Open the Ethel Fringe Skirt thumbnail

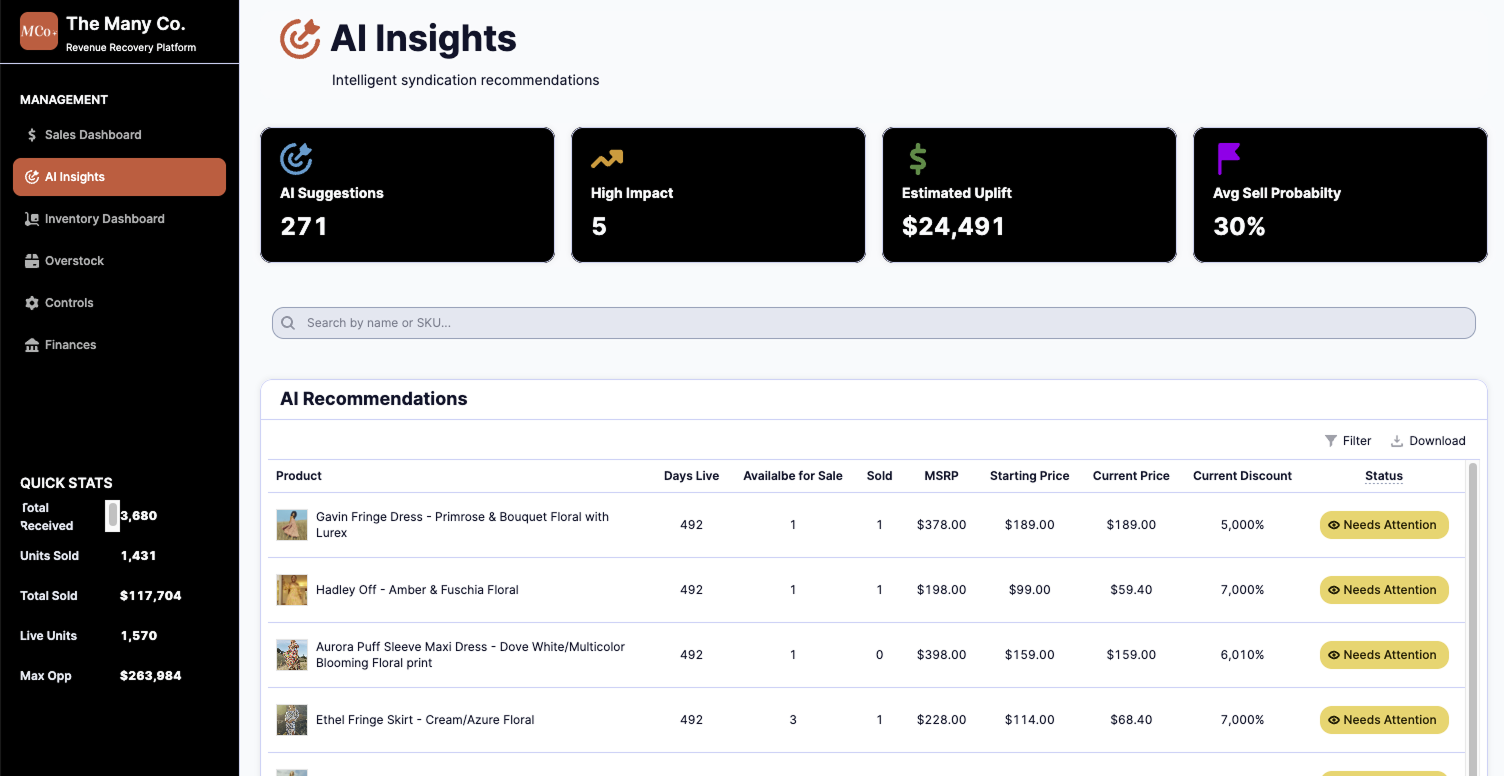292,720
